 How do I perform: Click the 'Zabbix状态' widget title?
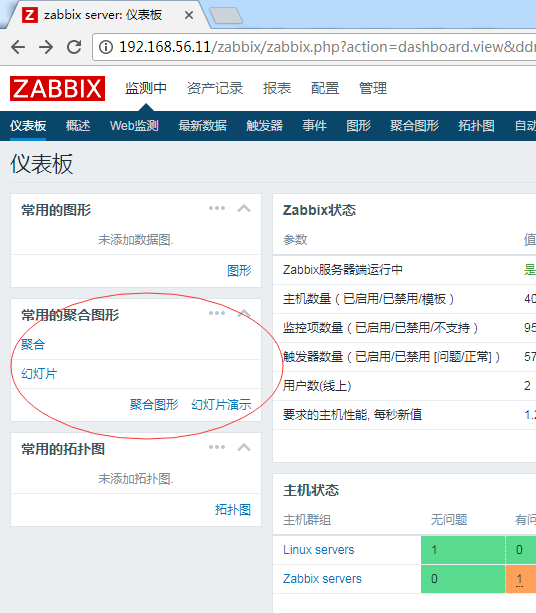pos(319,210)
